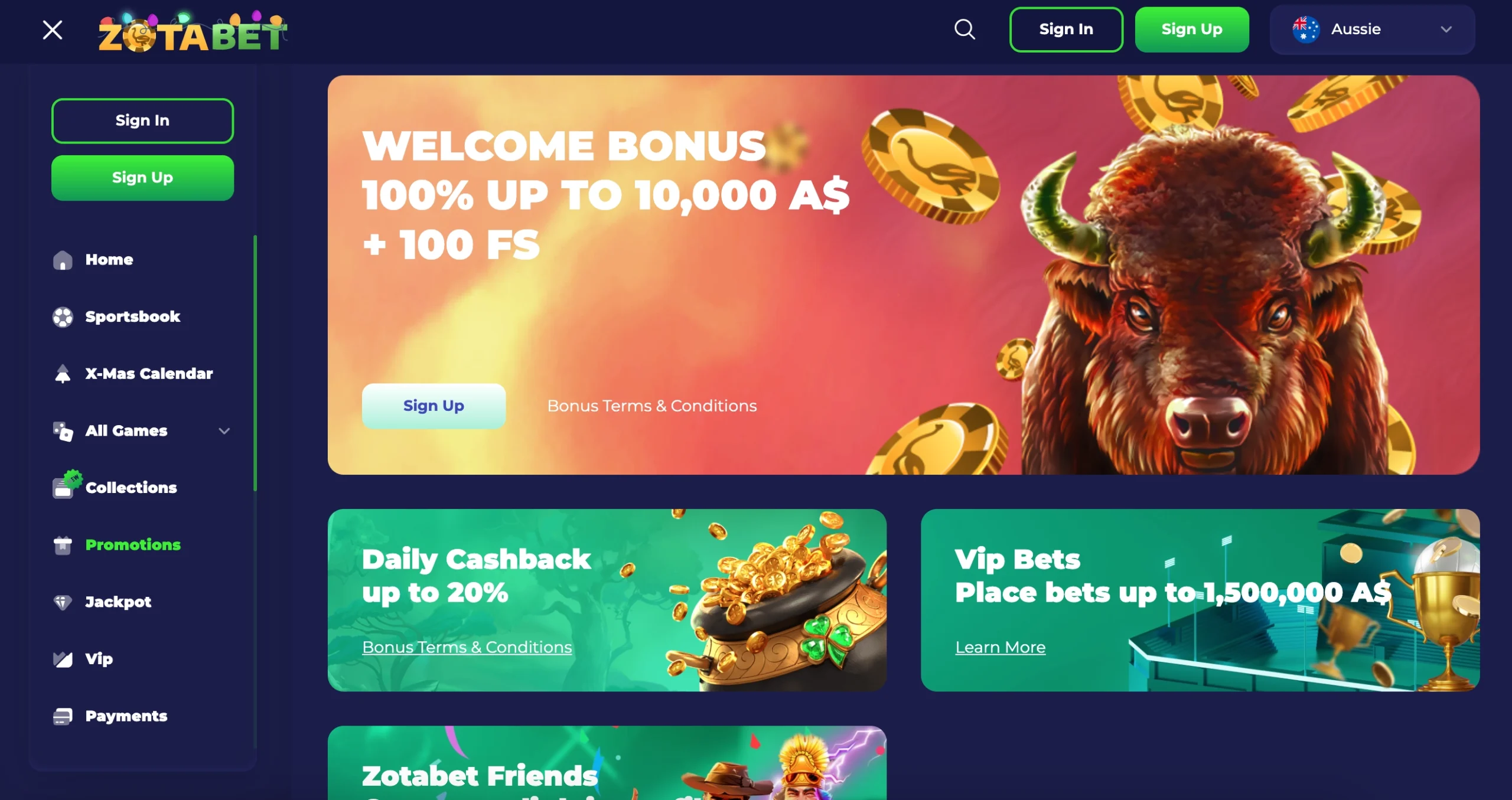
Task: Click the sidebar green scrollbar
Action: (255, 363)
